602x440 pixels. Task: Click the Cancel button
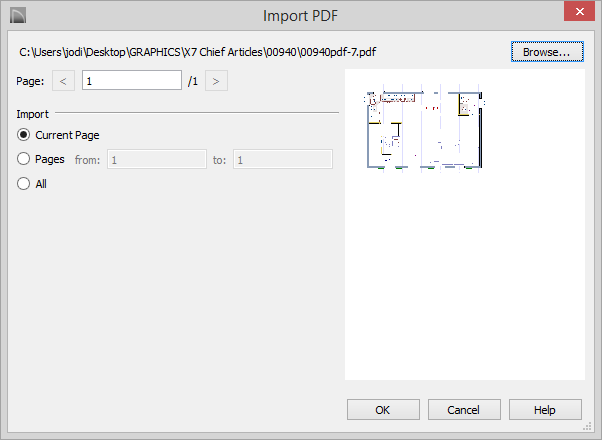[464, 410]
